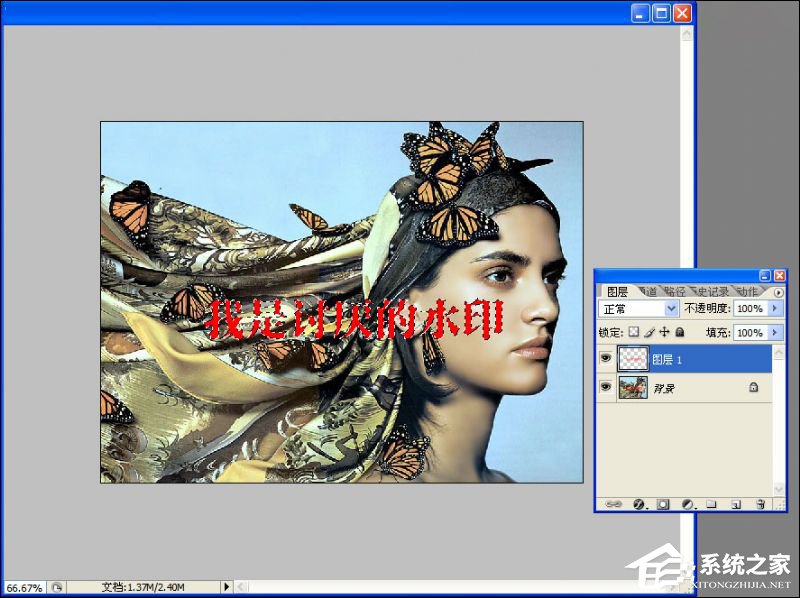Switch to the 历史记录 tab

[712, 290]
